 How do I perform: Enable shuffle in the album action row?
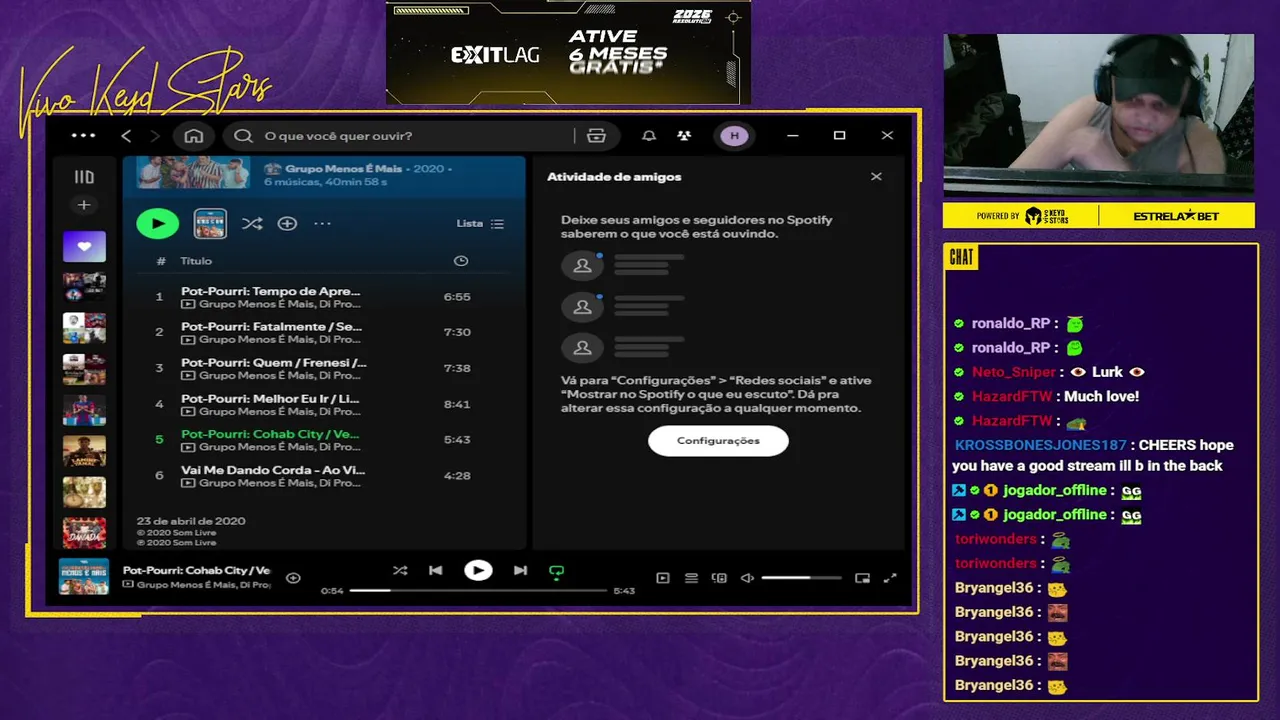[252, 224]
